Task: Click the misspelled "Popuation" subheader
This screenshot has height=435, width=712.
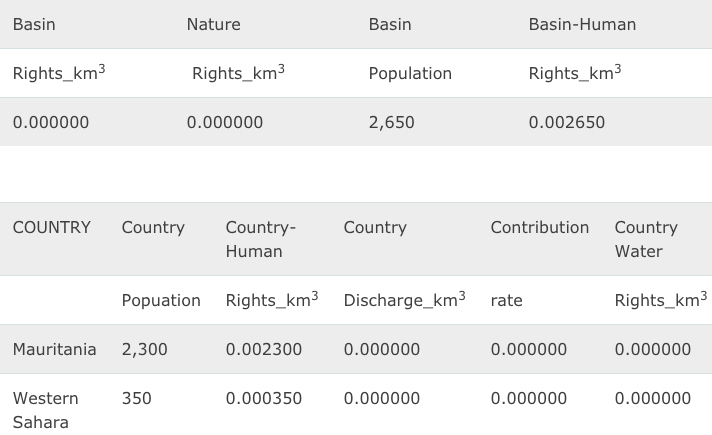Action: pyautogui.click(x=161, y=300)
